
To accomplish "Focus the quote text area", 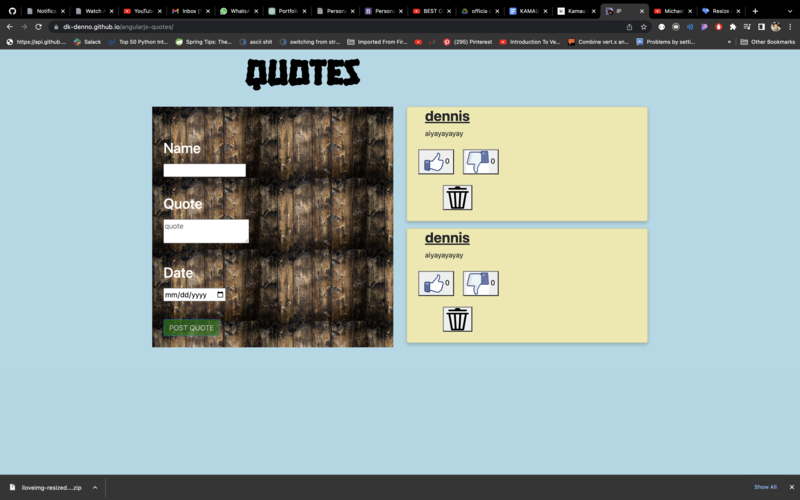I will (205, 231).
